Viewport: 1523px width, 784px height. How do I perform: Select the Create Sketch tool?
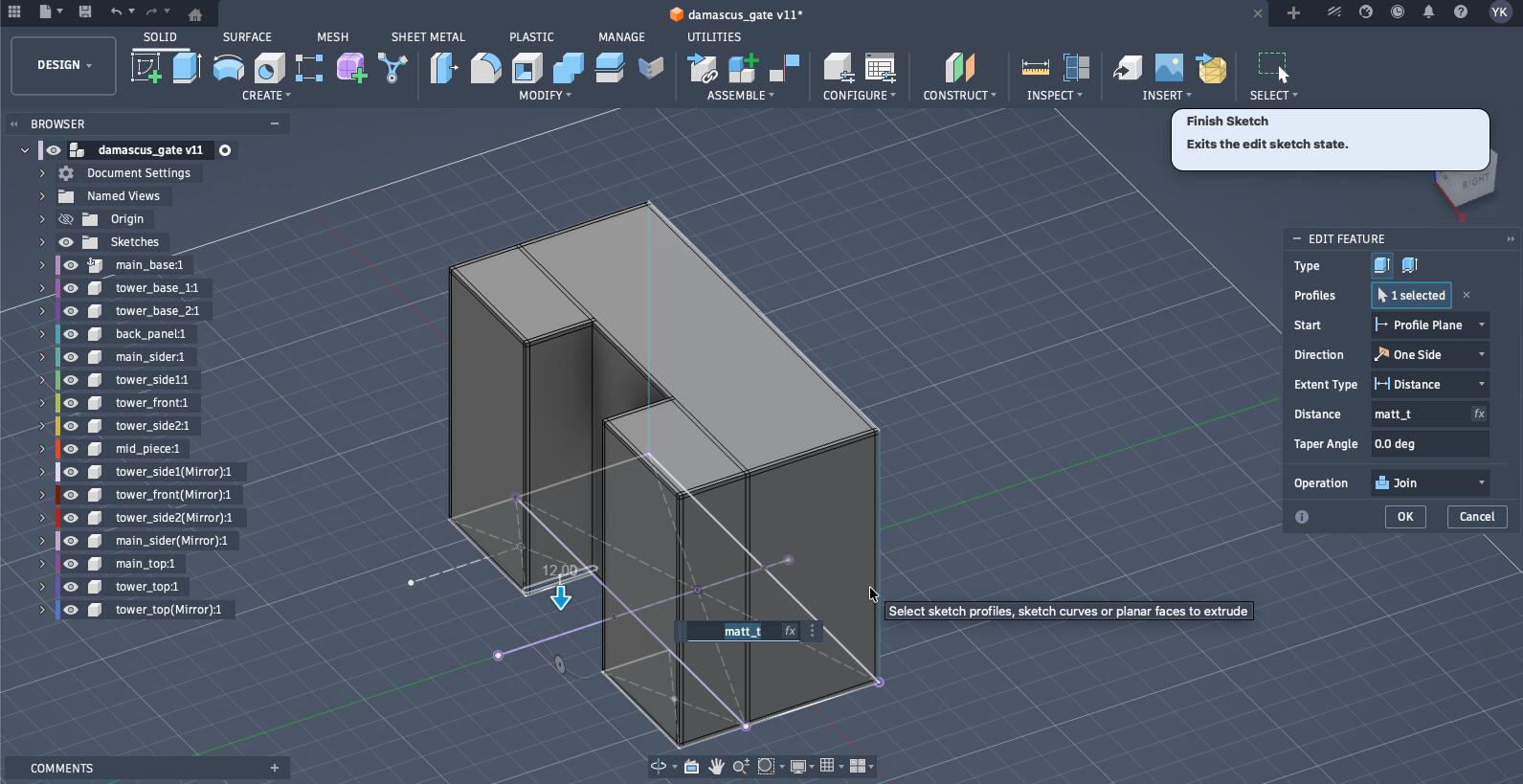pyautogui.click(x=146, y=68)
